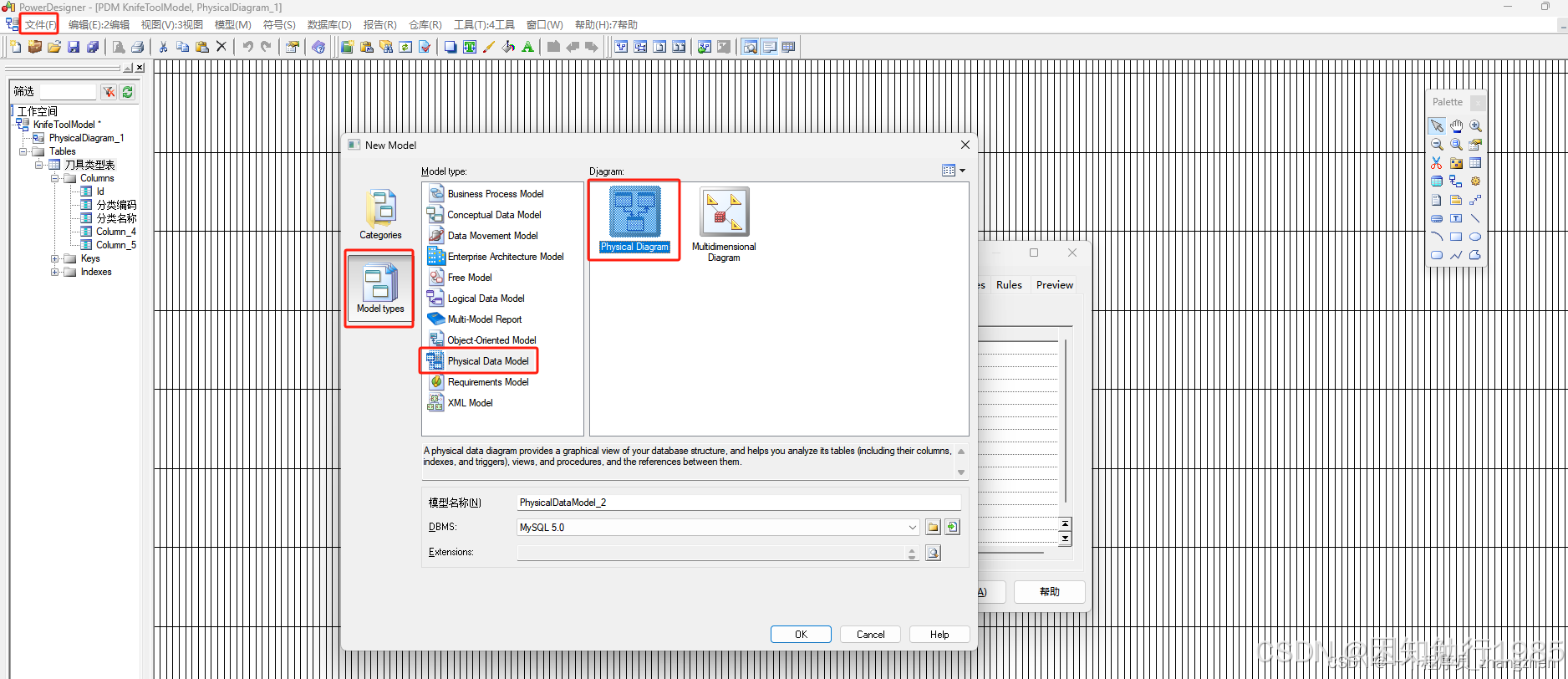
Task: Click the Undo arrow in toolbar
Action: pyautogui.click(x=247, y=47)
